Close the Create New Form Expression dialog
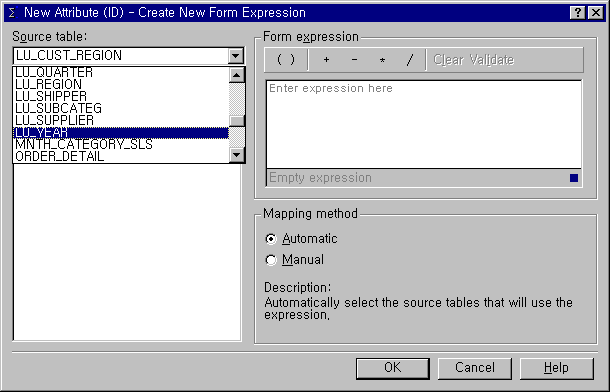Viewport: 610px width, 392px height. coord(596,13)
